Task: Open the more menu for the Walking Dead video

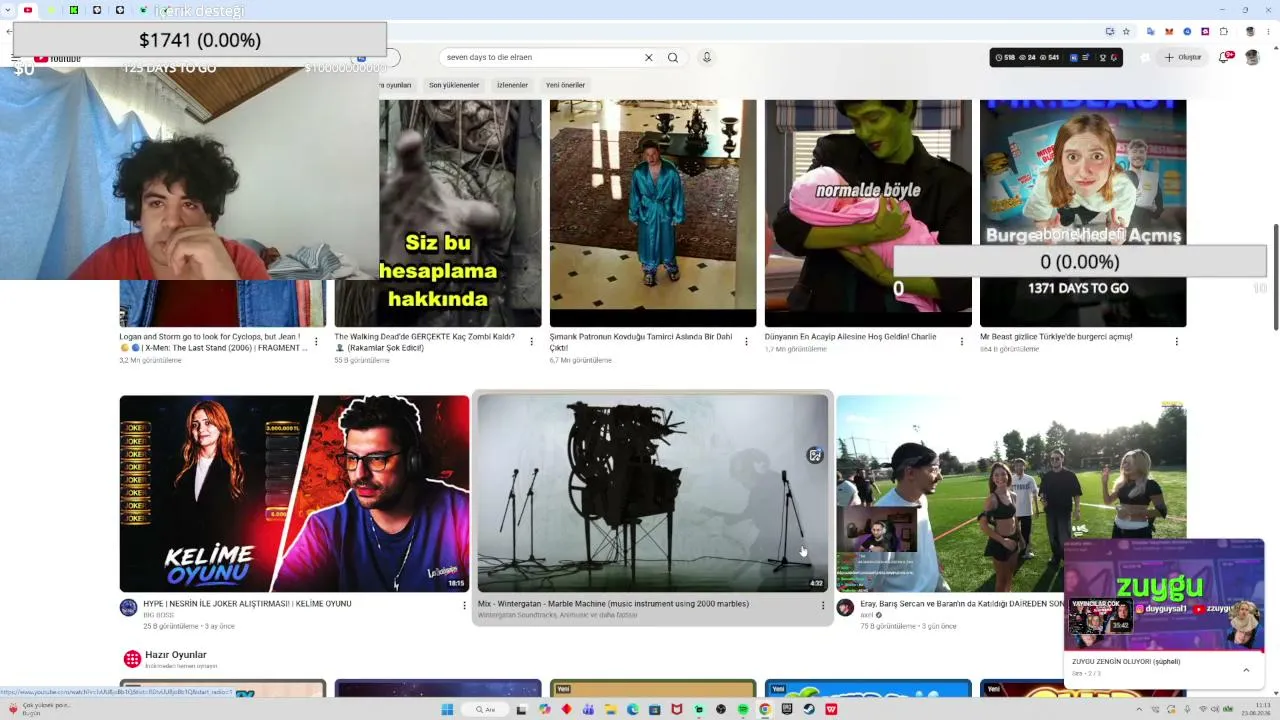Action: pyautogui.click(x=531, y=341)
